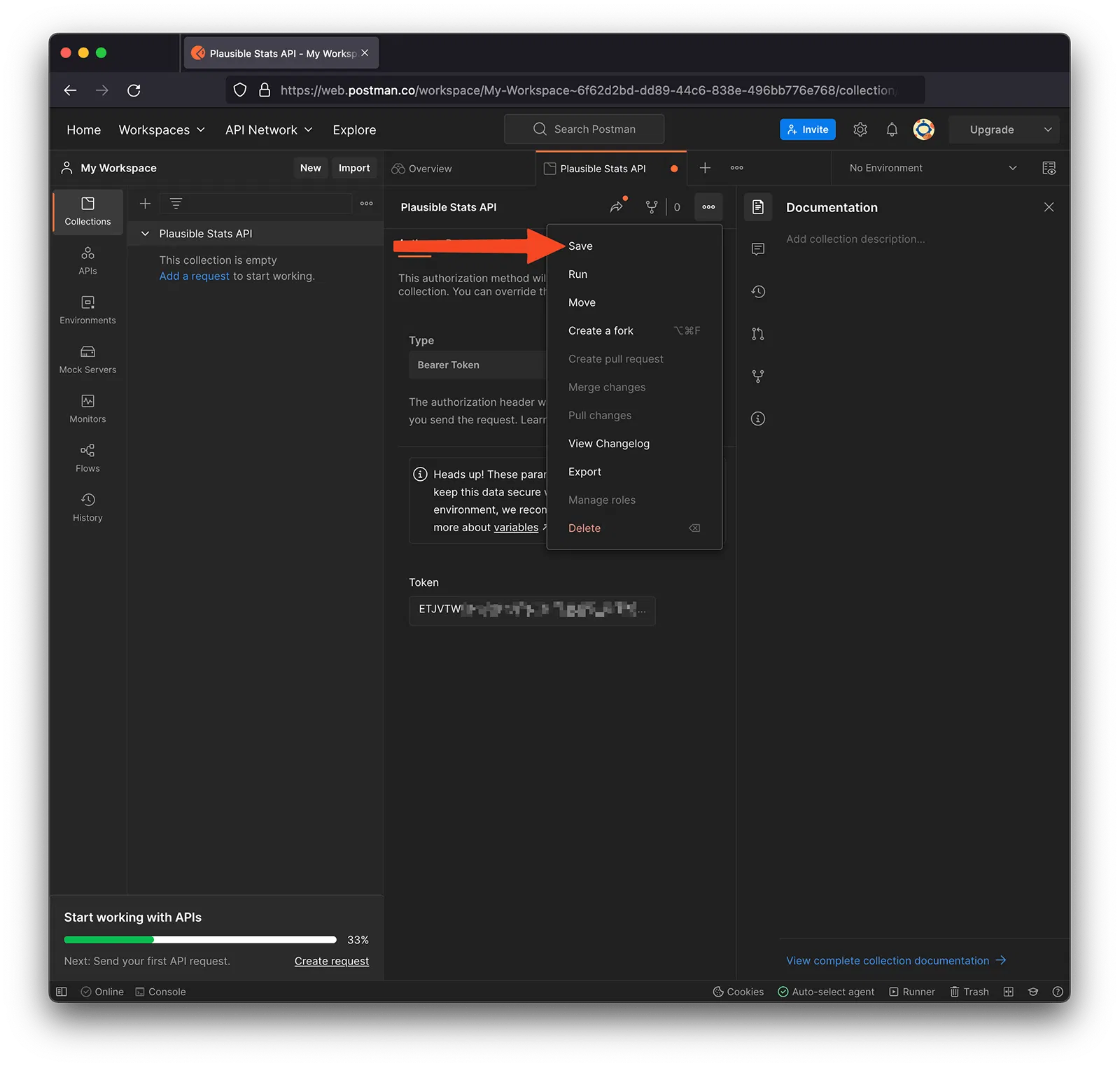
Task: Go back with the browser back arrow
Action: click(70, 90)
